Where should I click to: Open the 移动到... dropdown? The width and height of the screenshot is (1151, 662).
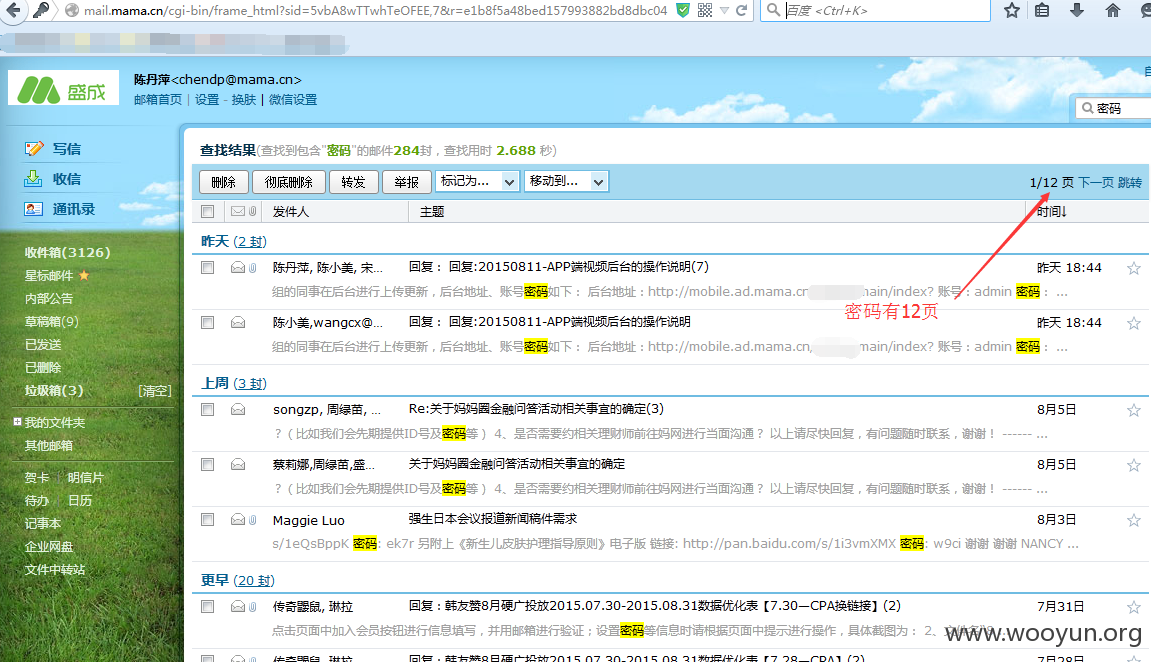pyautogui.click(x=566, y=181)
